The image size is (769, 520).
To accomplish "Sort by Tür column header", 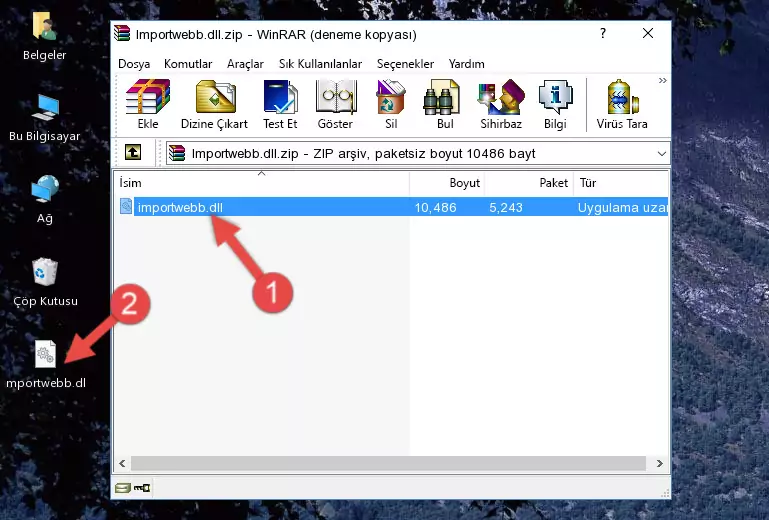I will 621,183.
